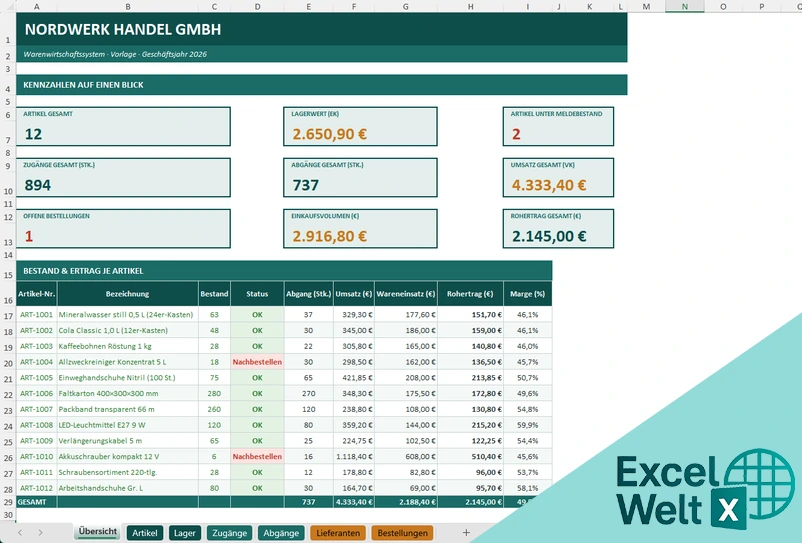Select Verlängerungskabel 5 m cell
Image resolution: width=802 pixels, height=543 pixels.
click(x=127, y=441)
